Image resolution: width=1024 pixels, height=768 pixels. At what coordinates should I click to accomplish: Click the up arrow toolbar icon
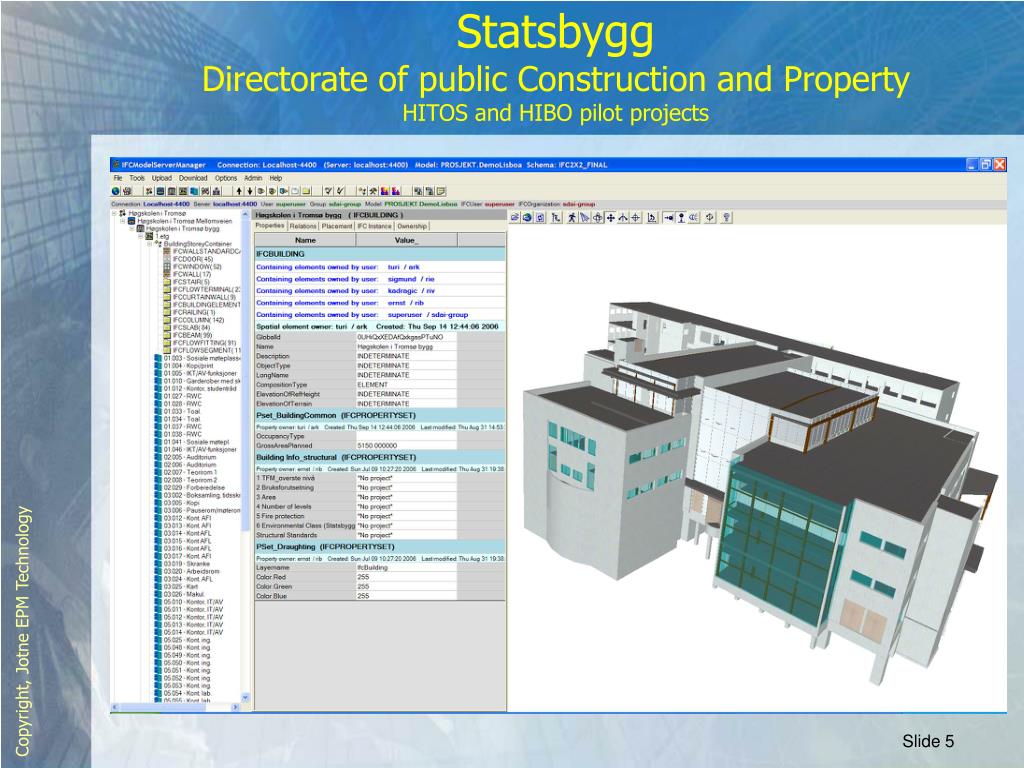(x=239, y=191)
